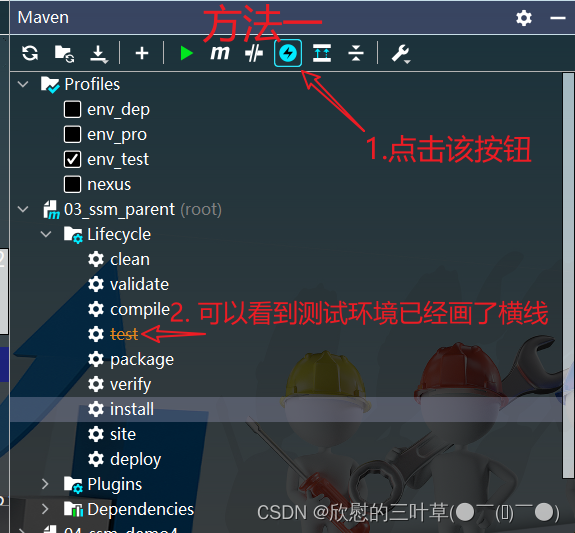This screenshot has height=533, width=575.
Task: Select the Plugins tree label
Action: click(x=114, y=485)
